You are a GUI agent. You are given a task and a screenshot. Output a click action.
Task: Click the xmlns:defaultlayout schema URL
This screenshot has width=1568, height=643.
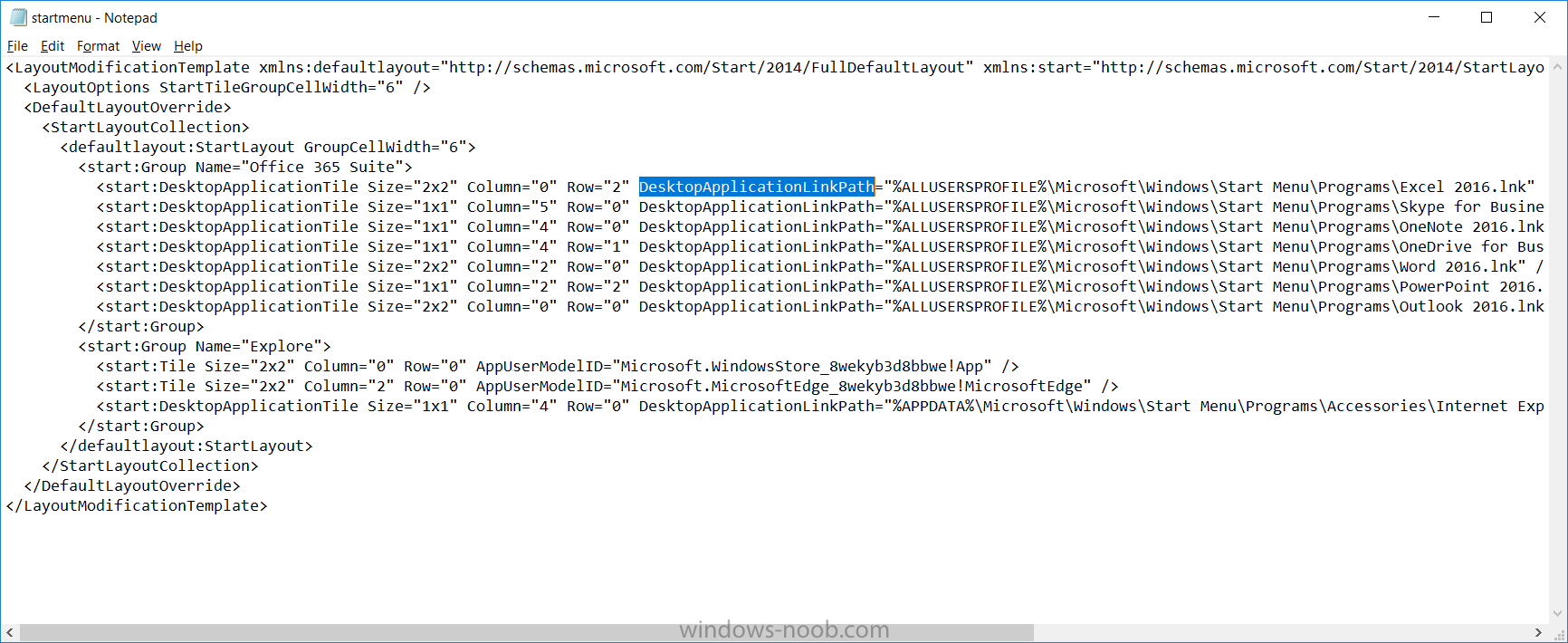pos(707,67)
